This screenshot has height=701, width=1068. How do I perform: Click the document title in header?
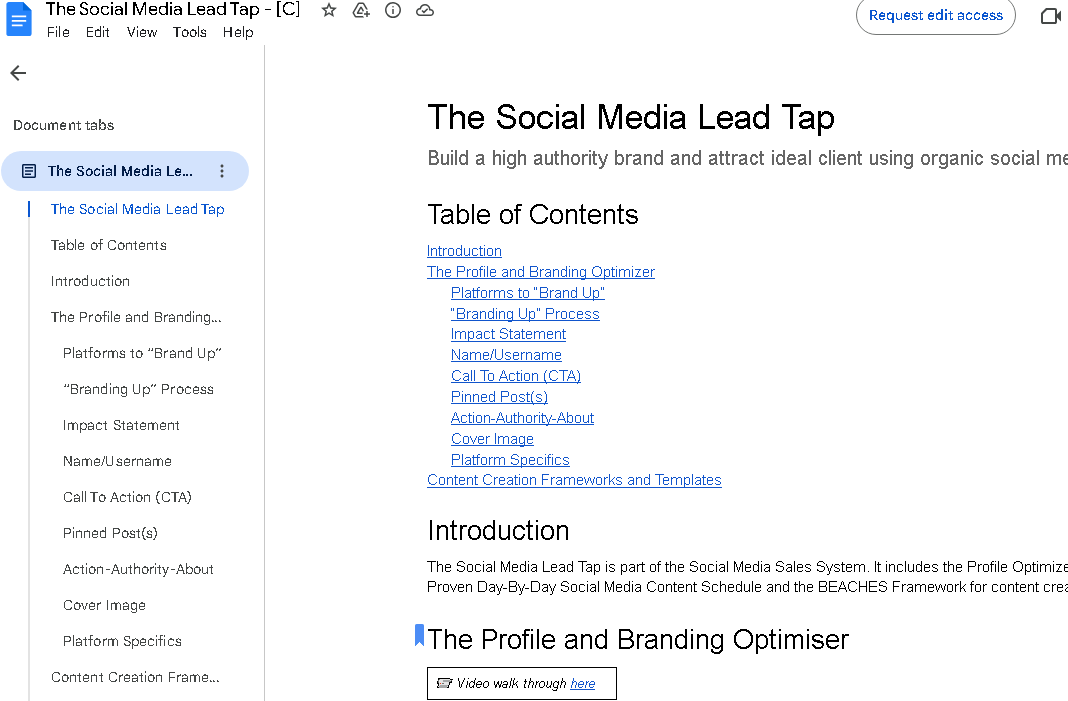[173, 10]
